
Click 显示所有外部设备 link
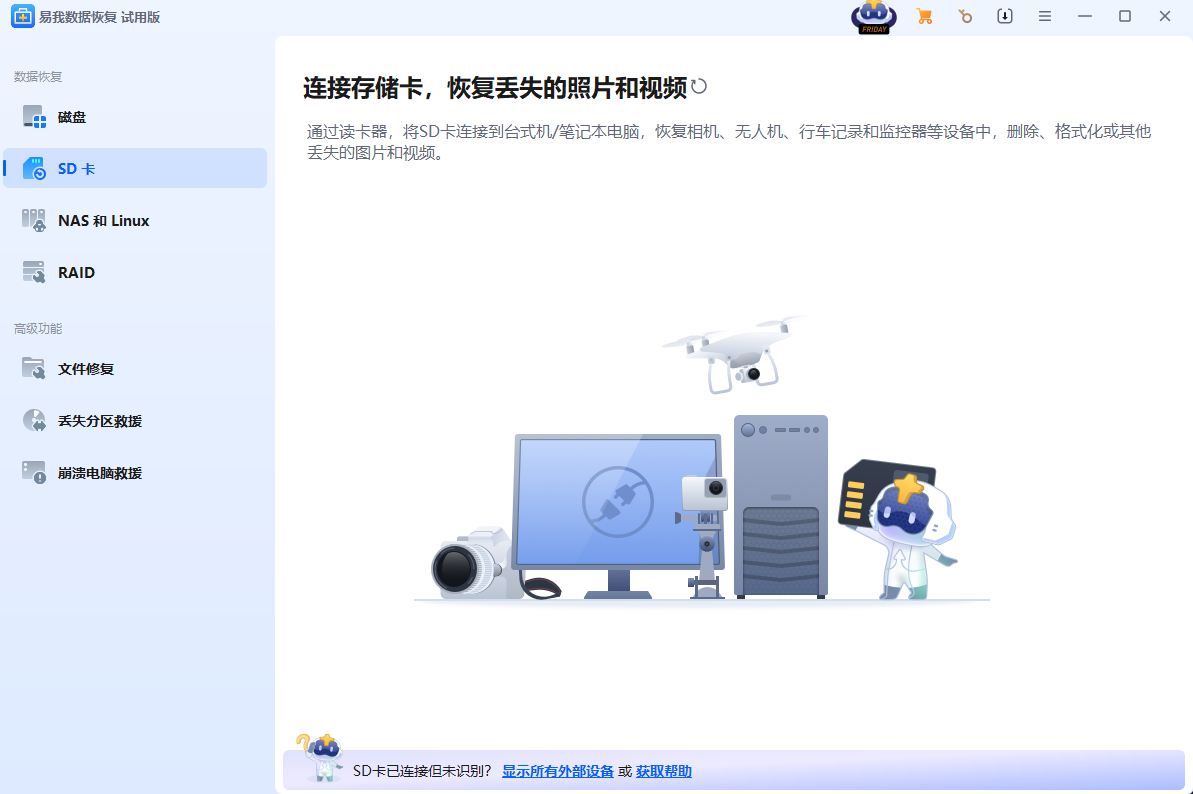[x=558, y=771]
